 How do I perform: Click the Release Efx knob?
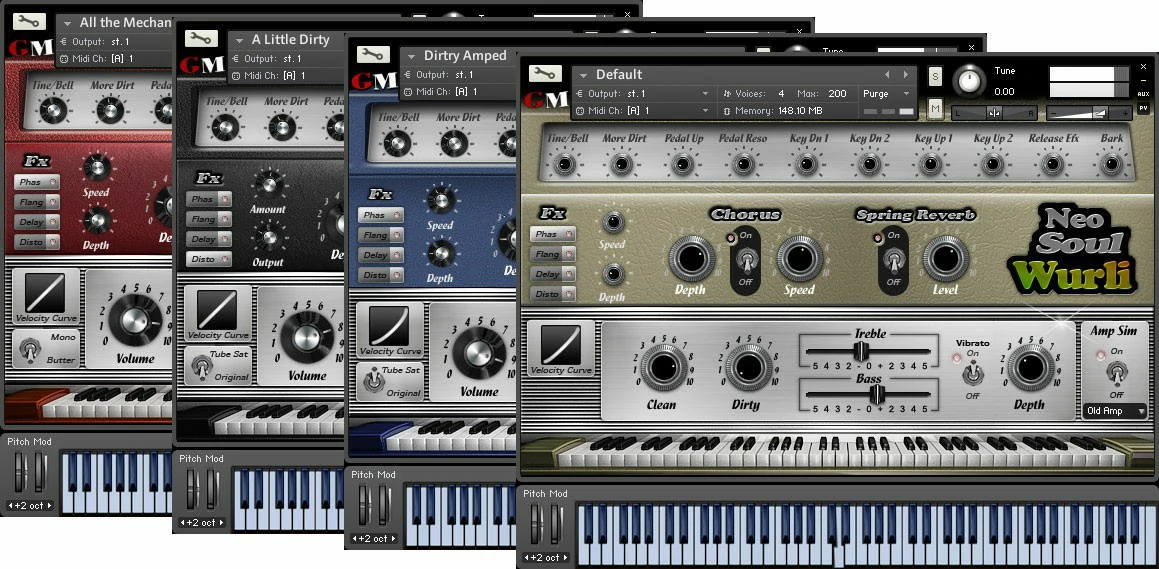(x=1053, y=163)
